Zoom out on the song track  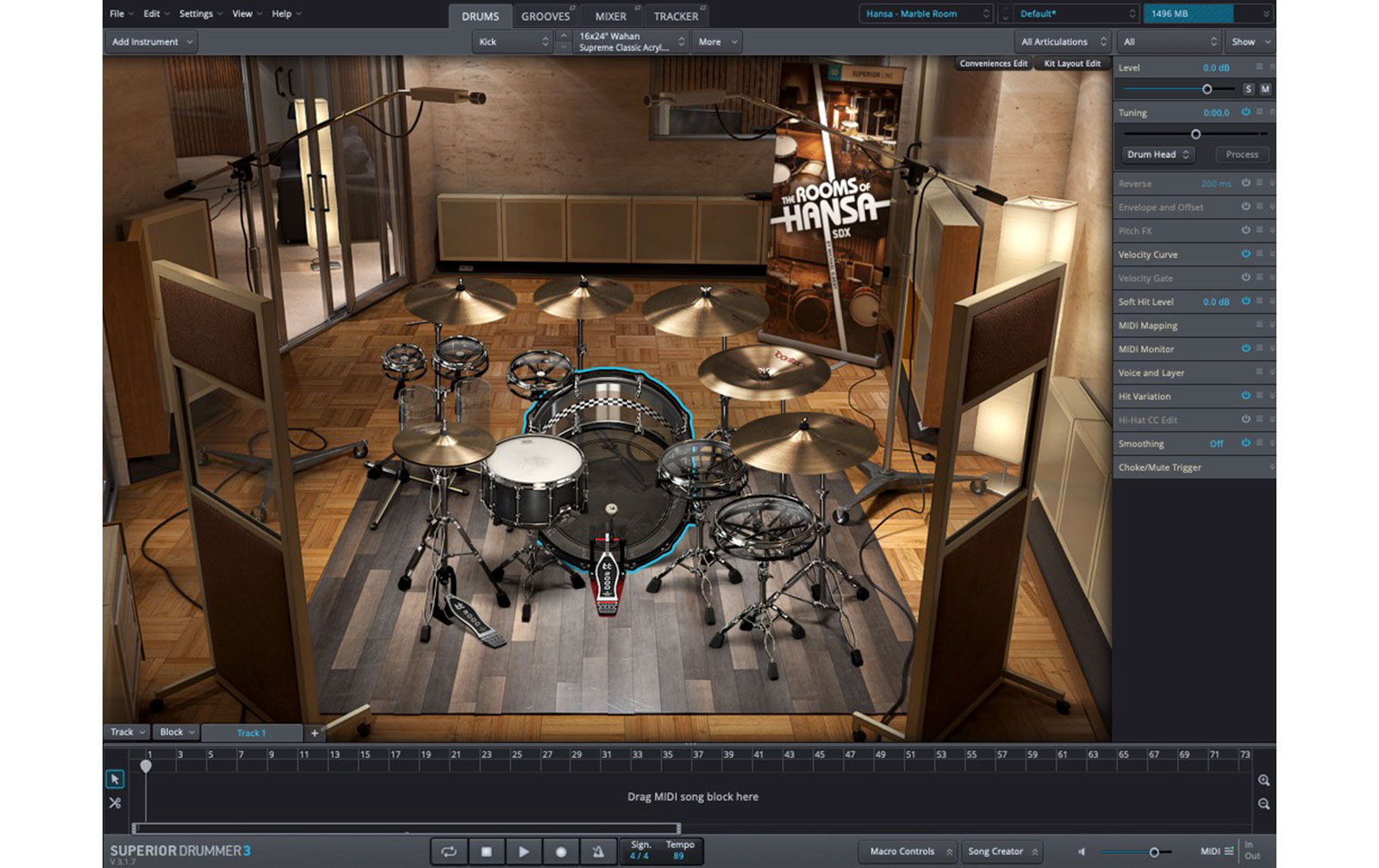[1264, 803]
